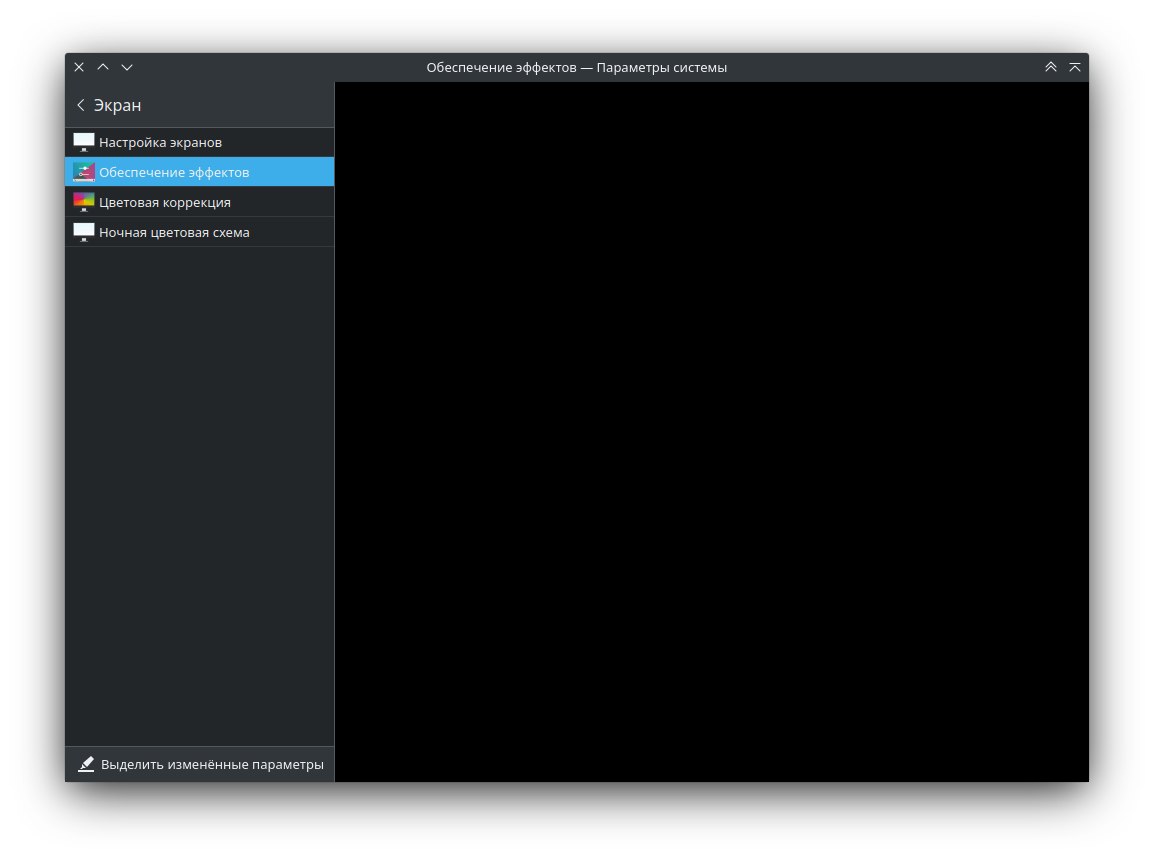Select Обеспечение эффектов entry
The width and height of the screenshot is (1154, 859).
click(199, 172)
